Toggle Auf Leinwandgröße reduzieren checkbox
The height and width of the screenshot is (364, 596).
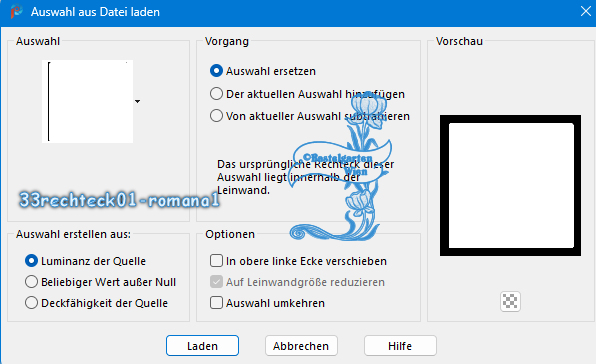[x=216, y=282]
